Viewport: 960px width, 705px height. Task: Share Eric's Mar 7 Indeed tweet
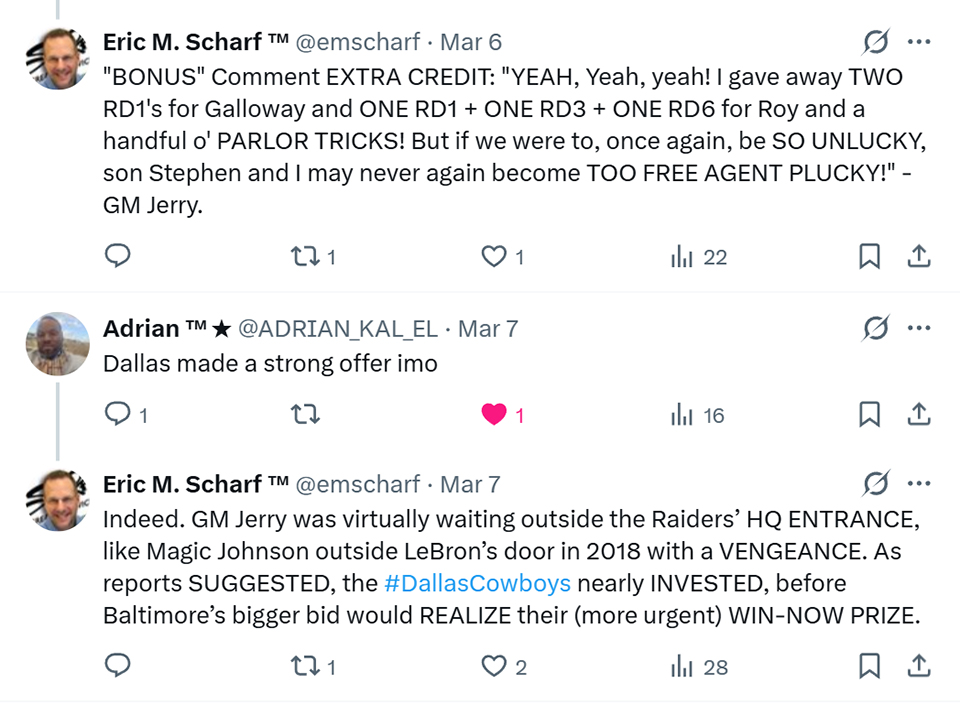918,666
